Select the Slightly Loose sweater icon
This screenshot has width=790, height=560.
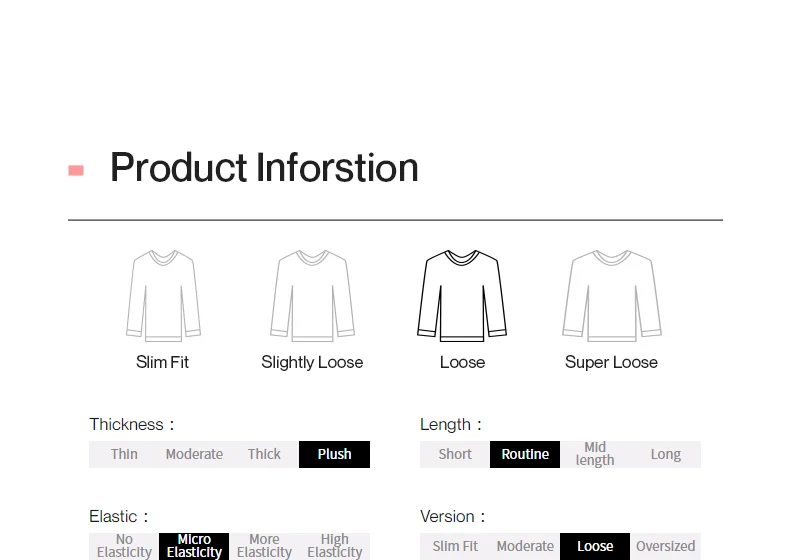312,296
